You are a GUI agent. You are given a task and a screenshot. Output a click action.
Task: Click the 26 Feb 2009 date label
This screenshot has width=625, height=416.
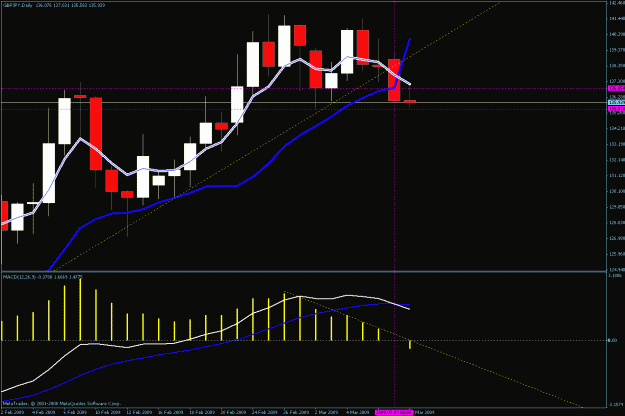coord(296,412)
